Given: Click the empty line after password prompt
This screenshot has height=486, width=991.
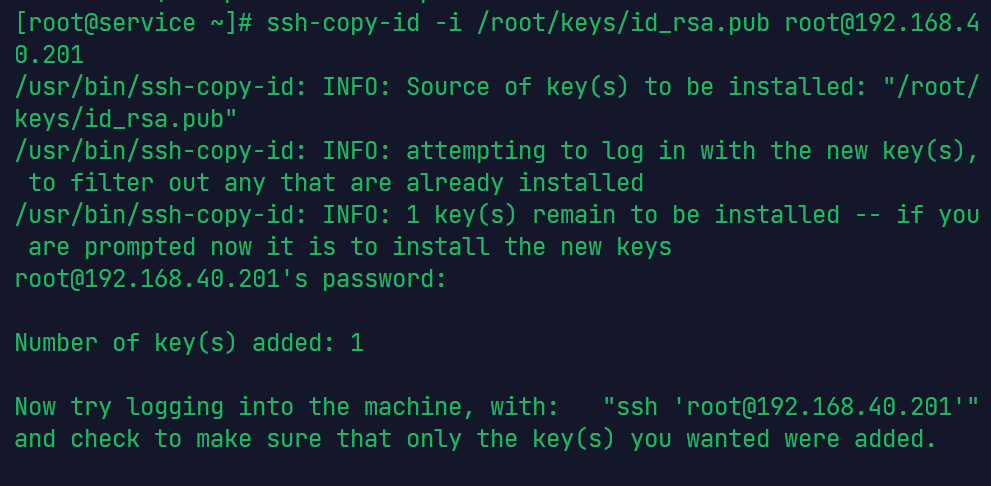Looking at the screenshot, I should [496, 311].
